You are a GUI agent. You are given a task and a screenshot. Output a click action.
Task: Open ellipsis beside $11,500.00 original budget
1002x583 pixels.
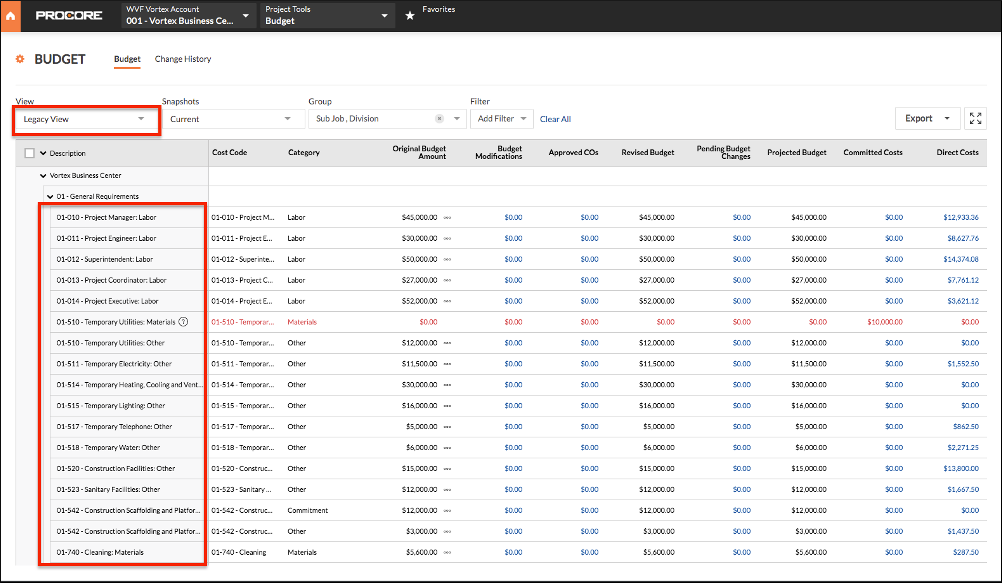pyautogui.click(x=447, y=364)
